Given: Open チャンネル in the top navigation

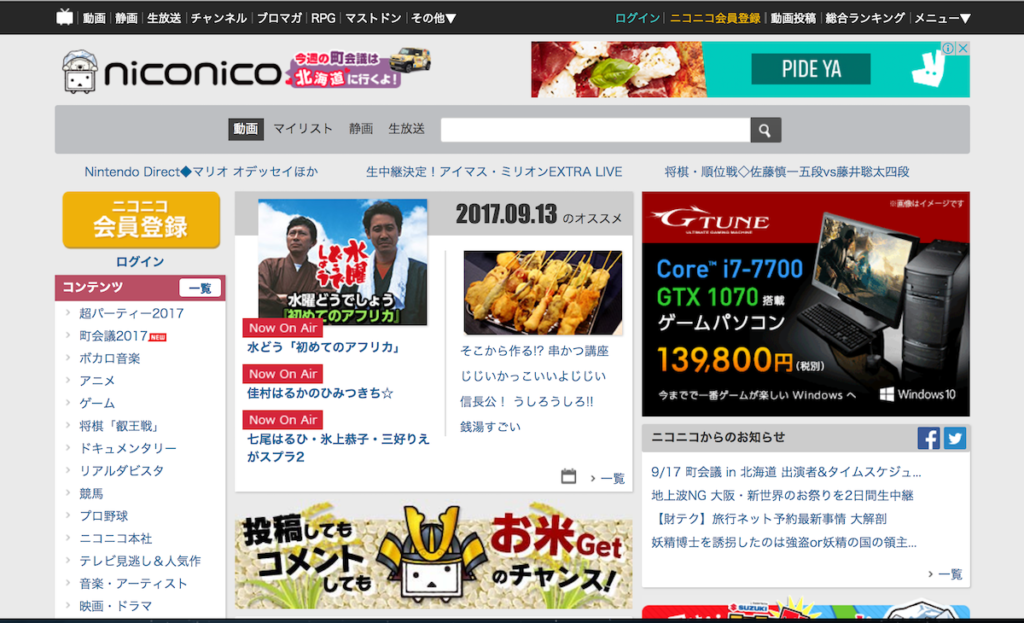Looking at the screenshot, I should [x=219, y=18].
